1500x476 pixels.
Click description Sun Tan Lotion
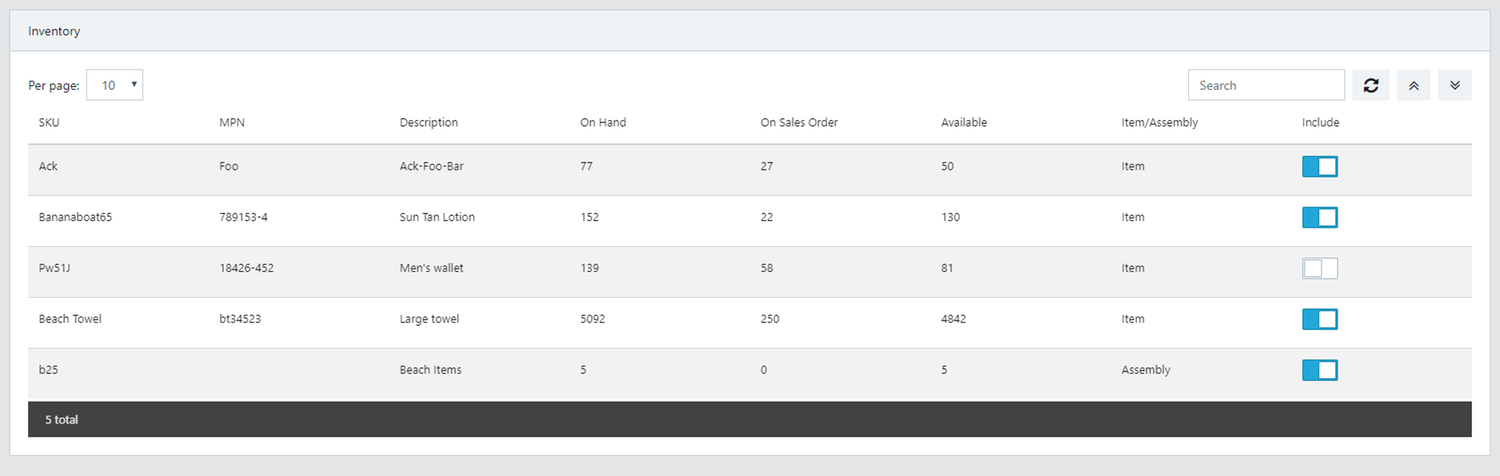pos(437,217)
